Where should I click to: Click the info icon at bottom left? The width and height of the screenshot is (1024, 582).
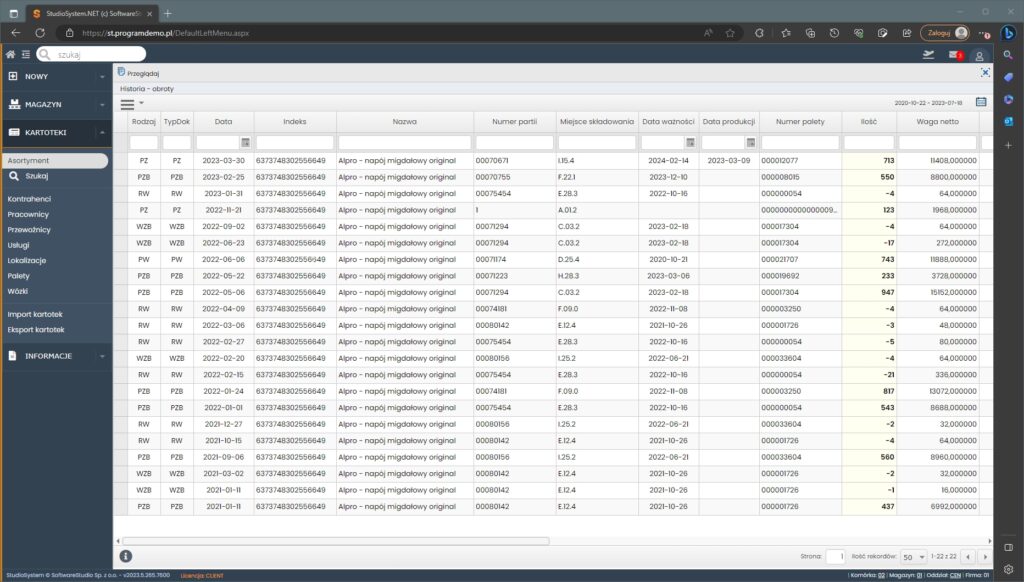coord(126,556)
